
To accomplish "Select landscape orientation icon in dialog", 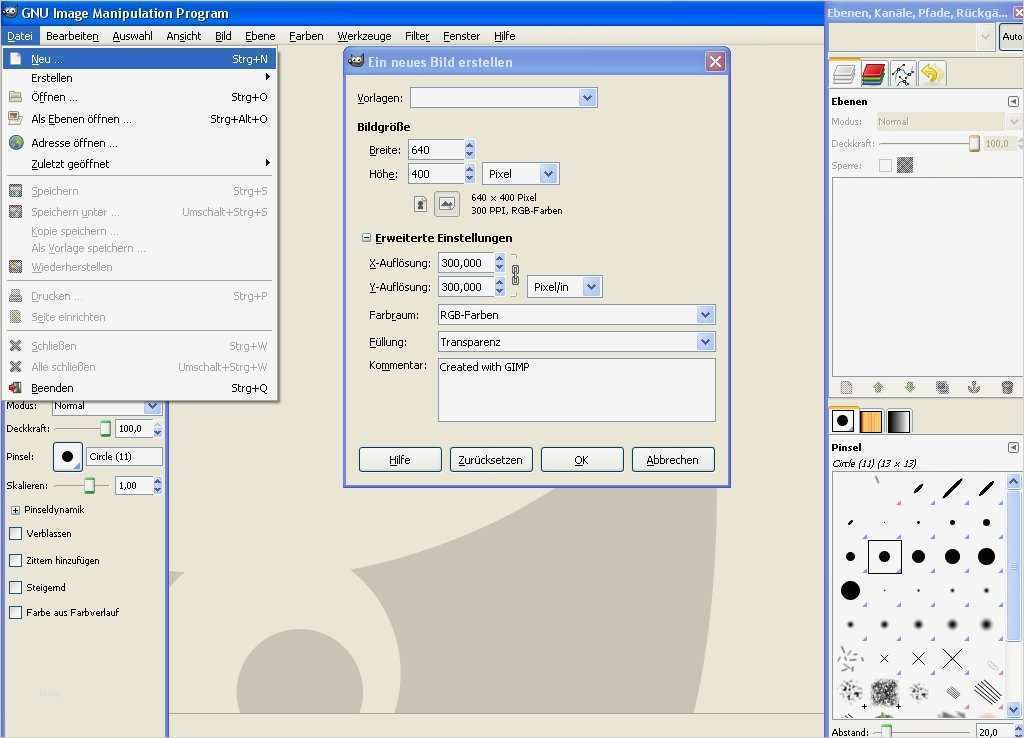I will [446, 204].
